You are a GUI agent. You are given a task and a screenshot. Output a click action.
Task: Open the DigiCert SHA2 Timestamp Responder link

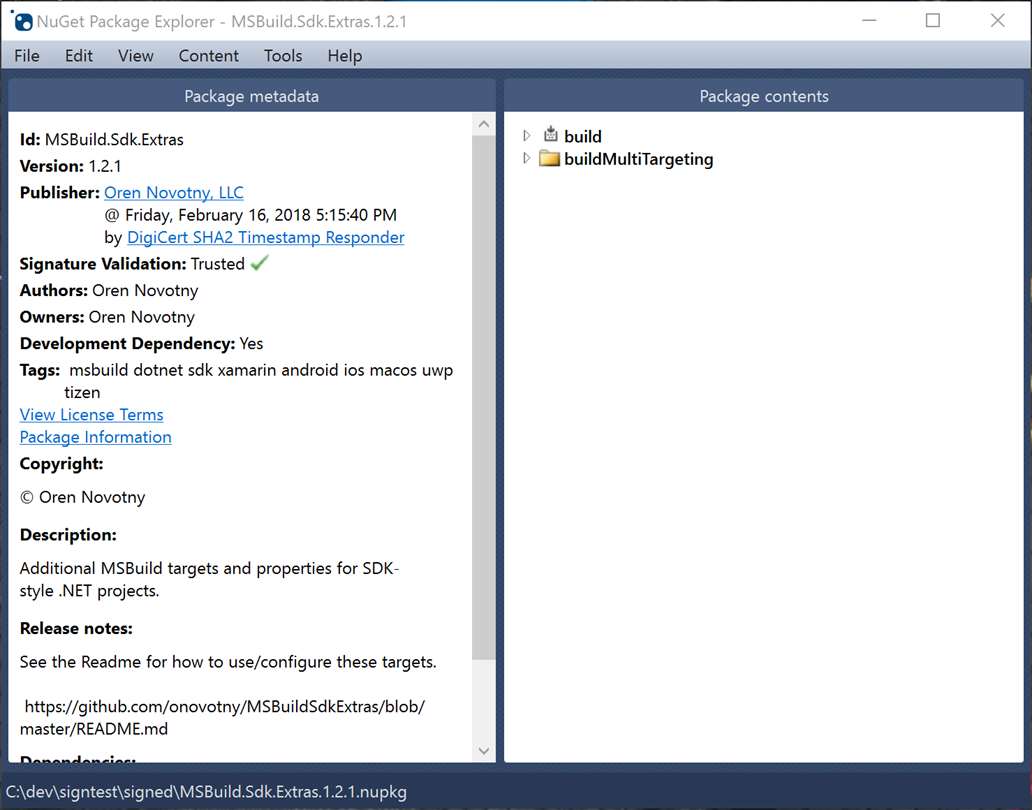click(265, 237)
